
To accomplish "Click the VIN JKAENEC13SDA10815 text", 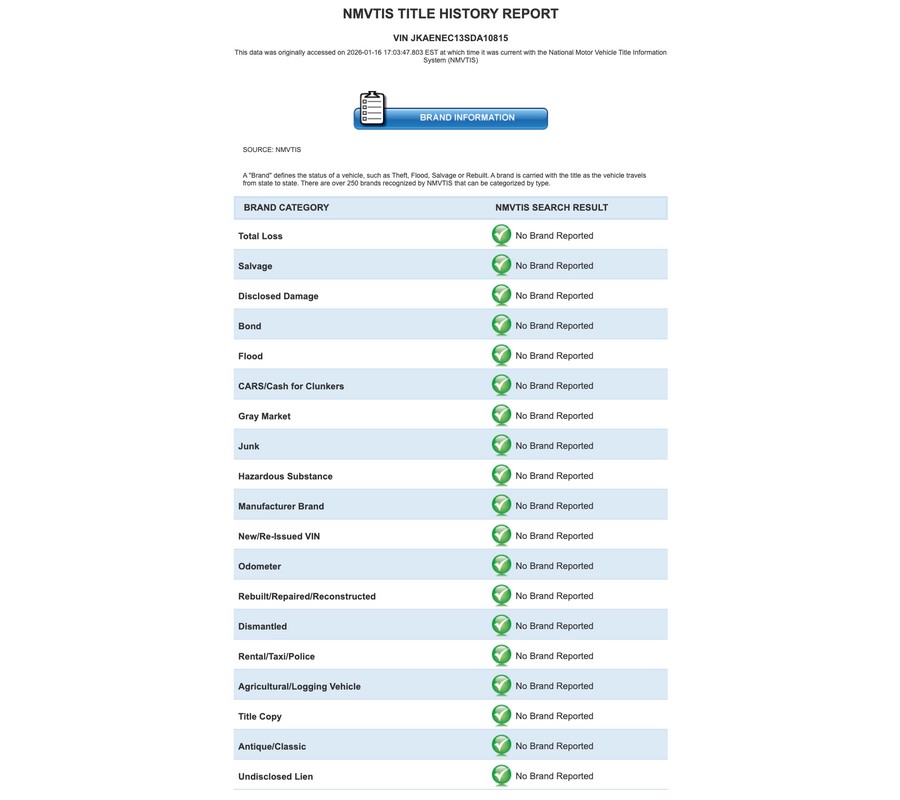I will point(451,38).
